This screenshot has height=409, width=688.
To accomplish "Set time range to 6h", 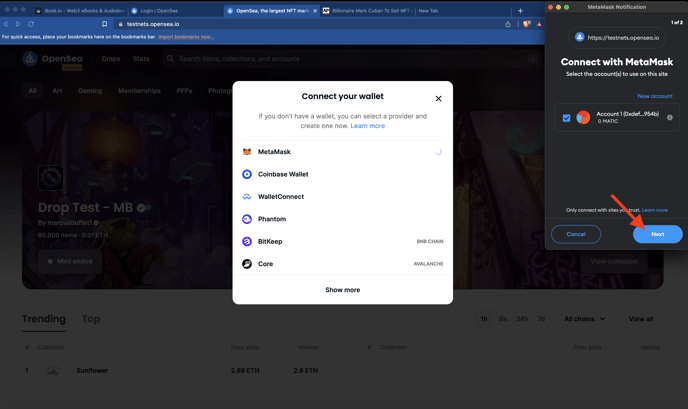I will 503,319.
